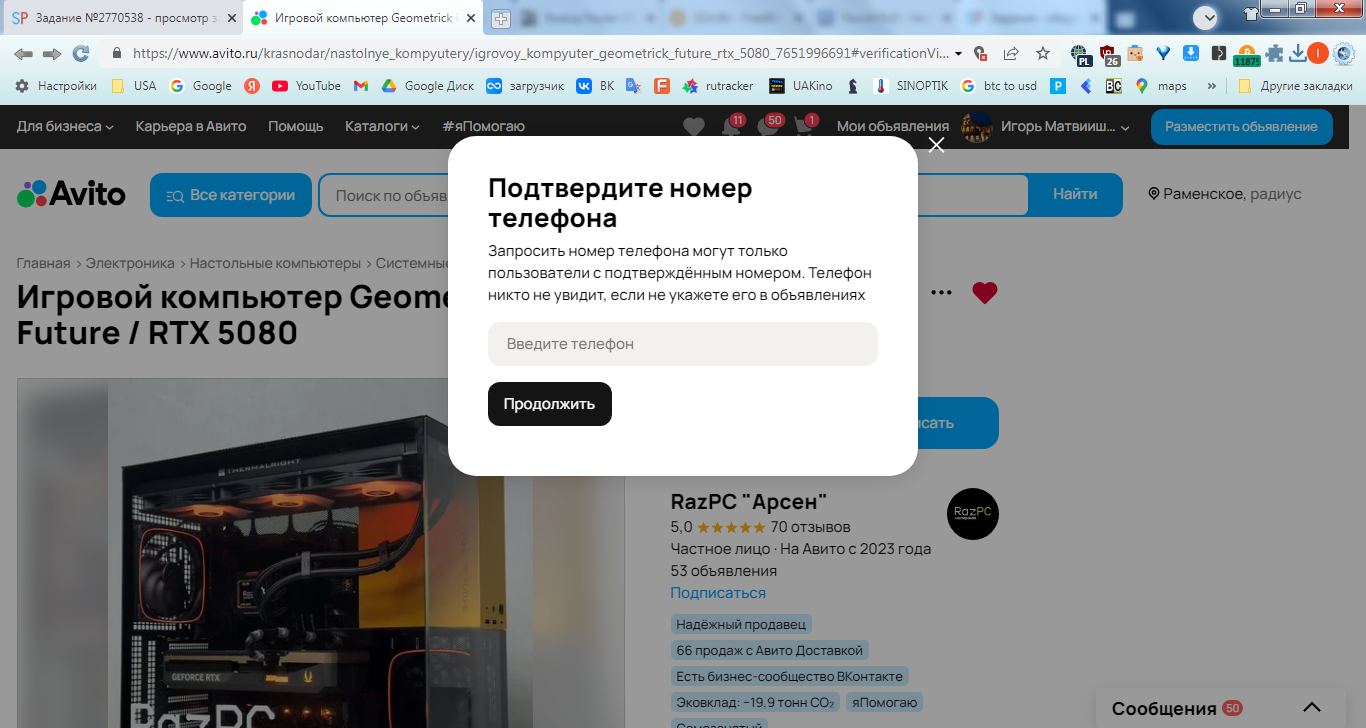The height and width of the screenshot is (728, 1366).
Task: Click the Avito logo
Action: 71,194
